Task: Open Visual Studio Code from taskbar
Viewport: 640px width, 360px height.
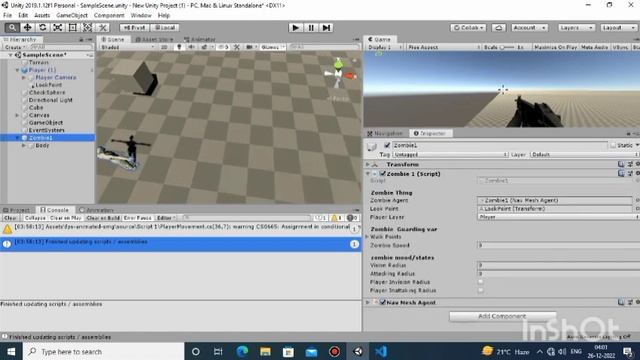Action: pos(380,351)
